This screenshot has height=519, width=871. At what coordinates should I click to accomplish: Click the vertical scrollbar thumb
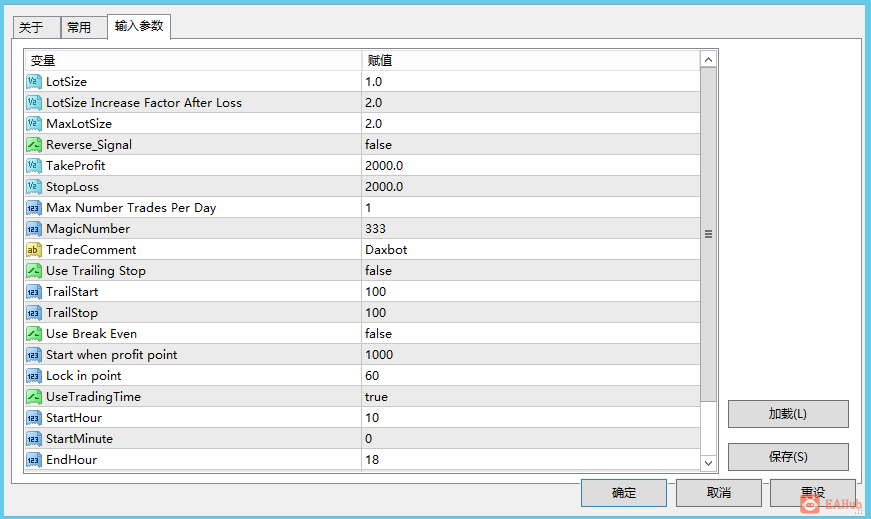pyautogui.click(x=708, y=234)
